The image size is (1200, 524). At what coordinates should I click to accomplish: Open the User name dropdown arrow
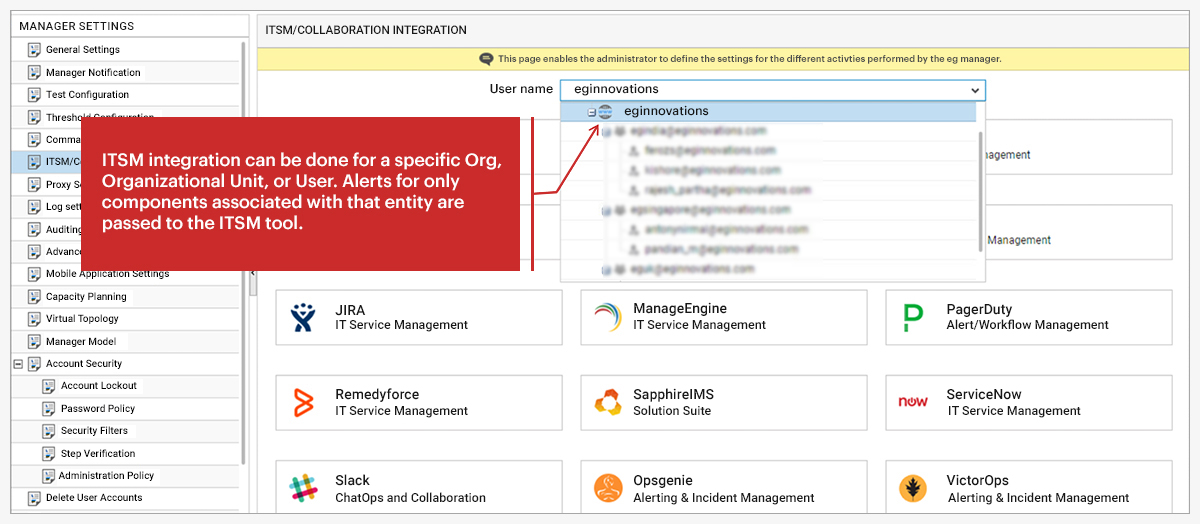[975, 90]
